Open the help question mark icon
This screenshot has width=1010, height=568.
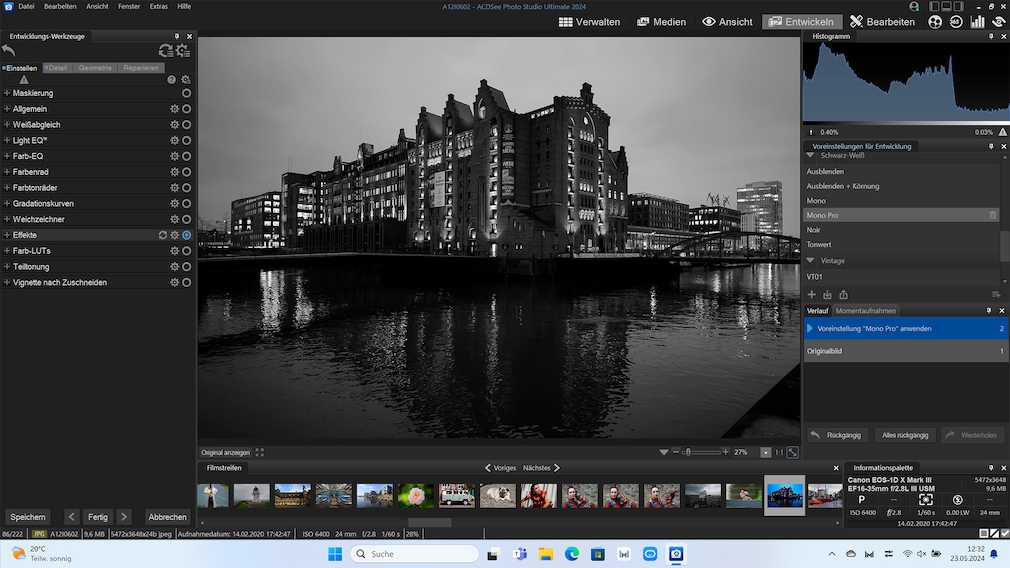171,79
